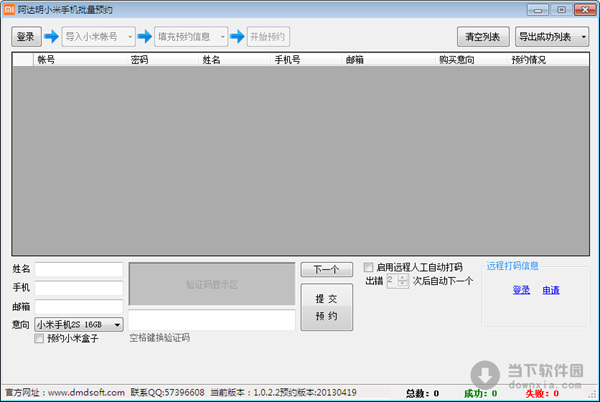Click the 当前版本 1.0.2.2 status text

(245, 393)
